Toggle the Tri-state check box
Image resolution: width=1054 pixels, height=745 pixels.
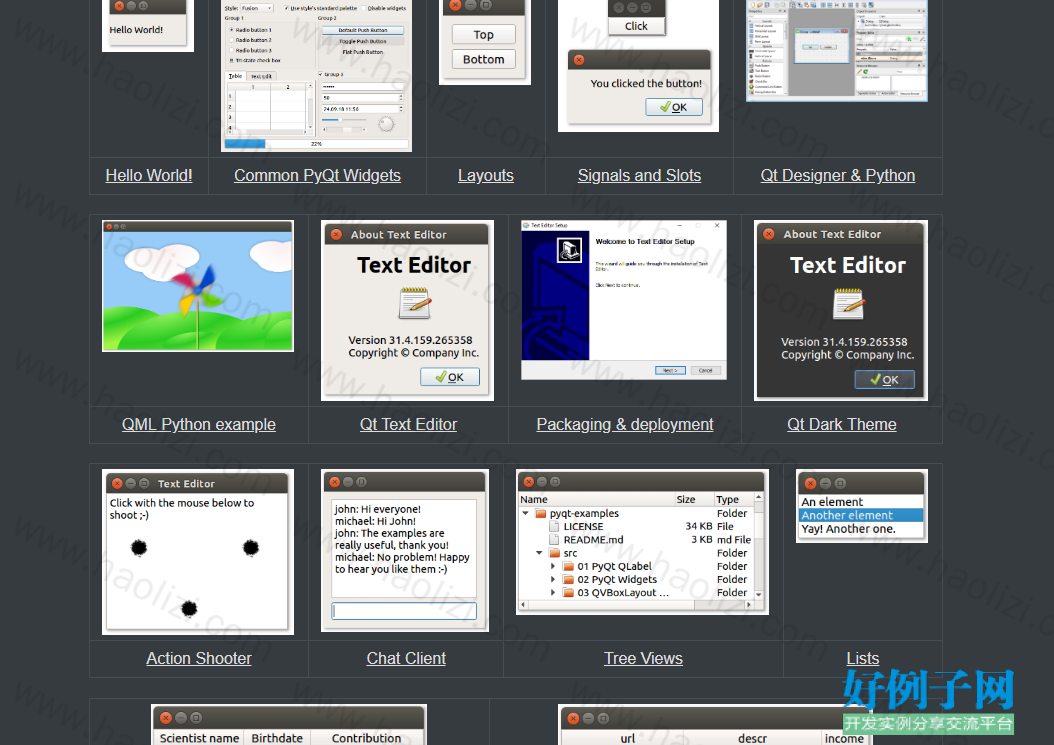coord(255,61)
